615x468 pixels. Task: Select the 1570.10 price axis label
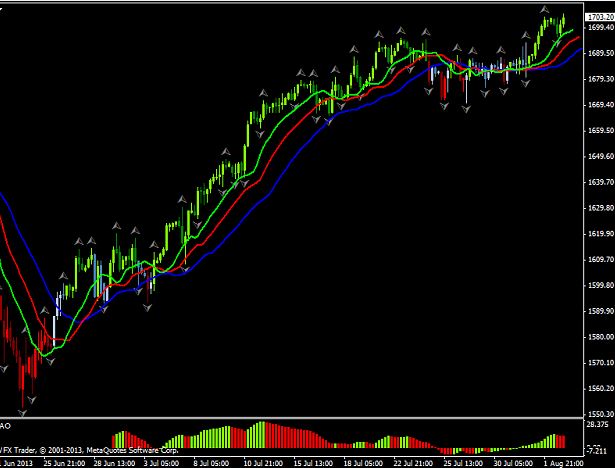(x=601, y=363)
